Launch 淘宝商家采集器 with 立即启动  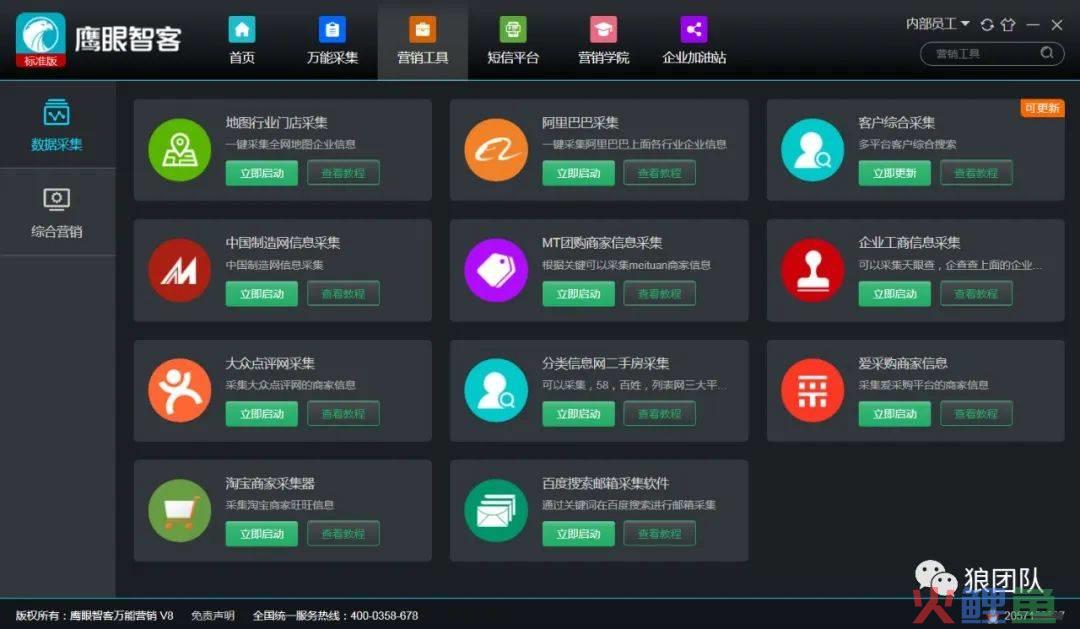click(262, 533)
